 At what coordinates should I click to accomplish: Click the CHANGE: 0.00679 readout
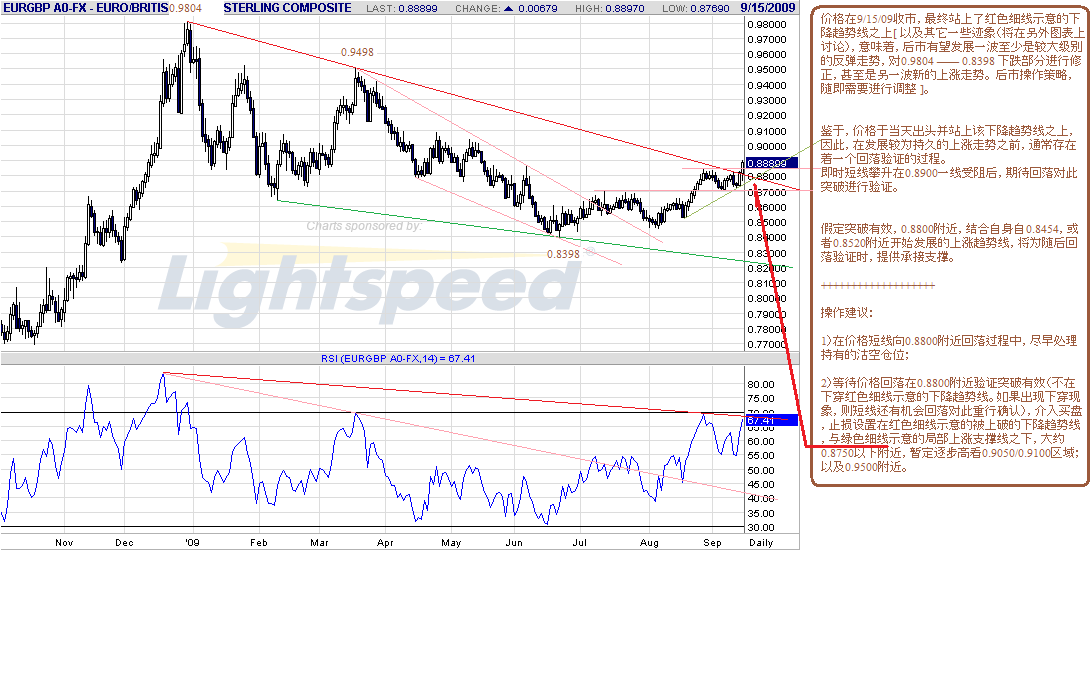506,9
